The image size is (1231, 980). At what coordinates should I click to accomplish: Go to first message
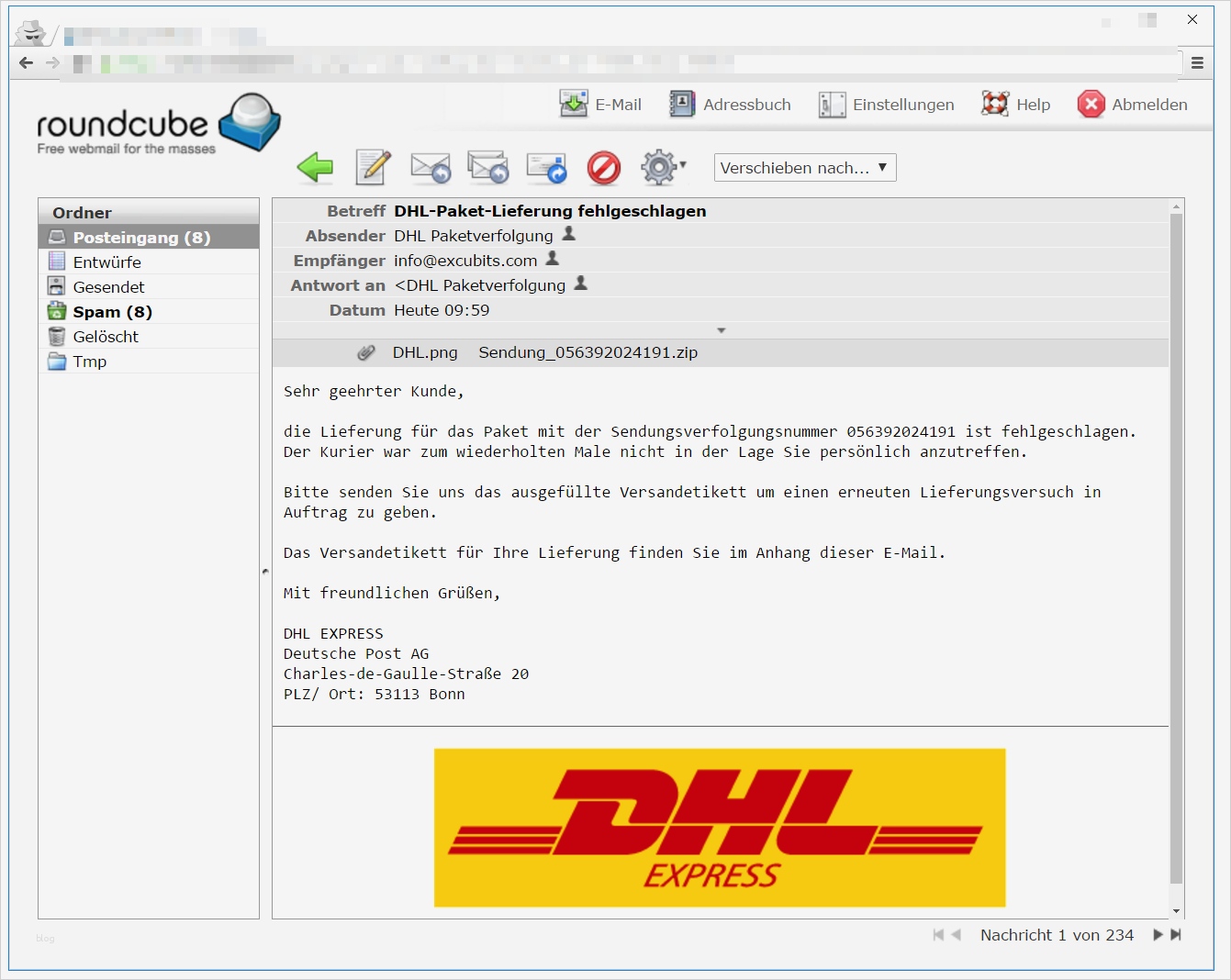938,935
